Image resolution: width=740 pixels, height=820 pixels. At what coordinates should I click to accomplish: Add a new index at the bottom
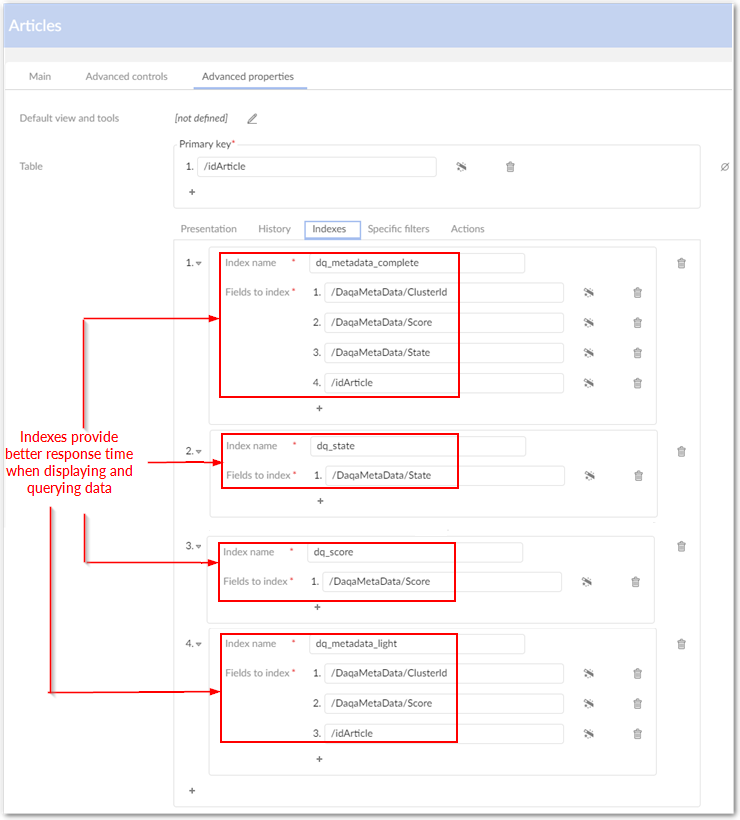click(x=192, y=791)
